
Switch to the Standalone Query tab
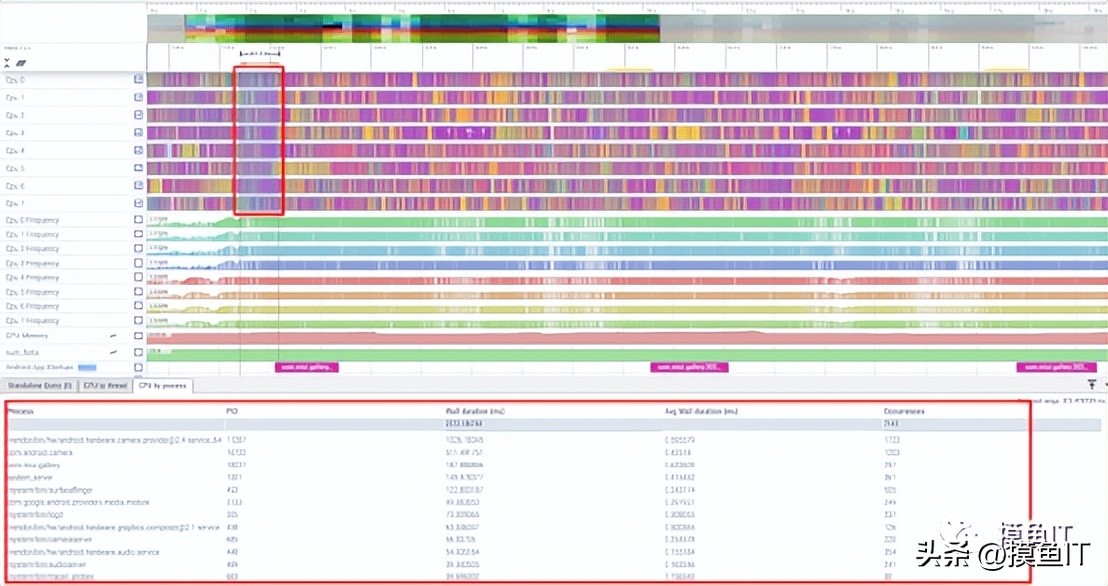pyautogui.click(x=40, y=385)
